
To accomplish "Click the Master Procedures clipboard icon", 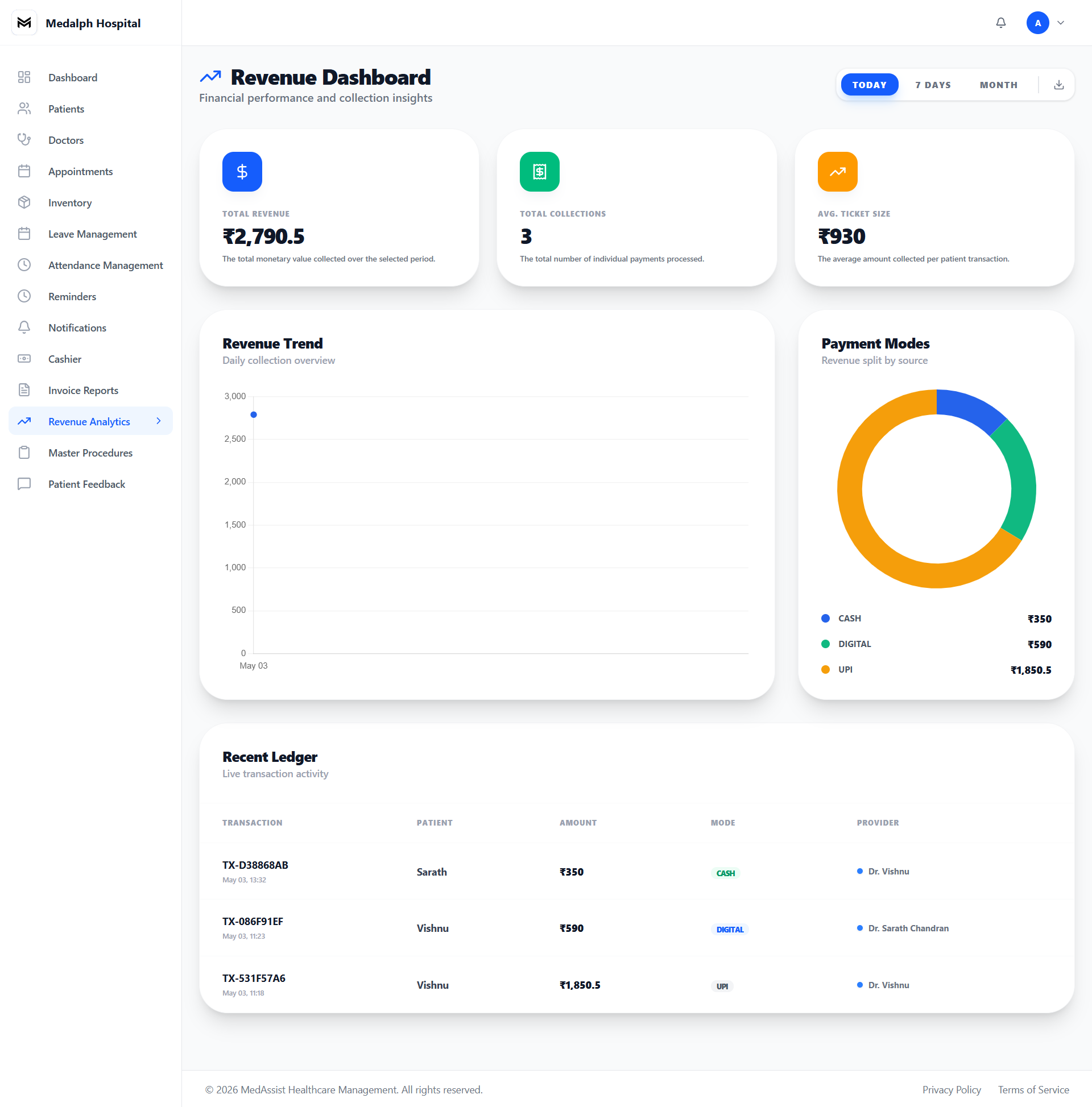I will click(24, 453).
